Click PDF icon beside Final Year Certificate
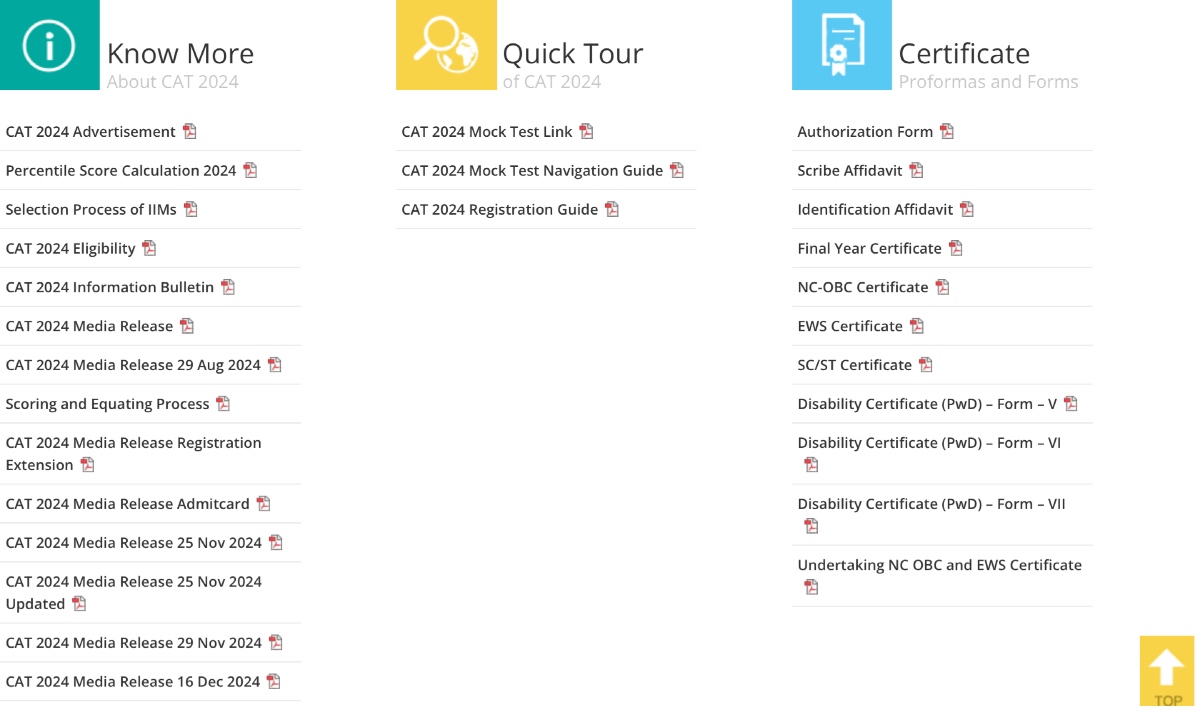1200x720 pixels. (x=955, y=248)
